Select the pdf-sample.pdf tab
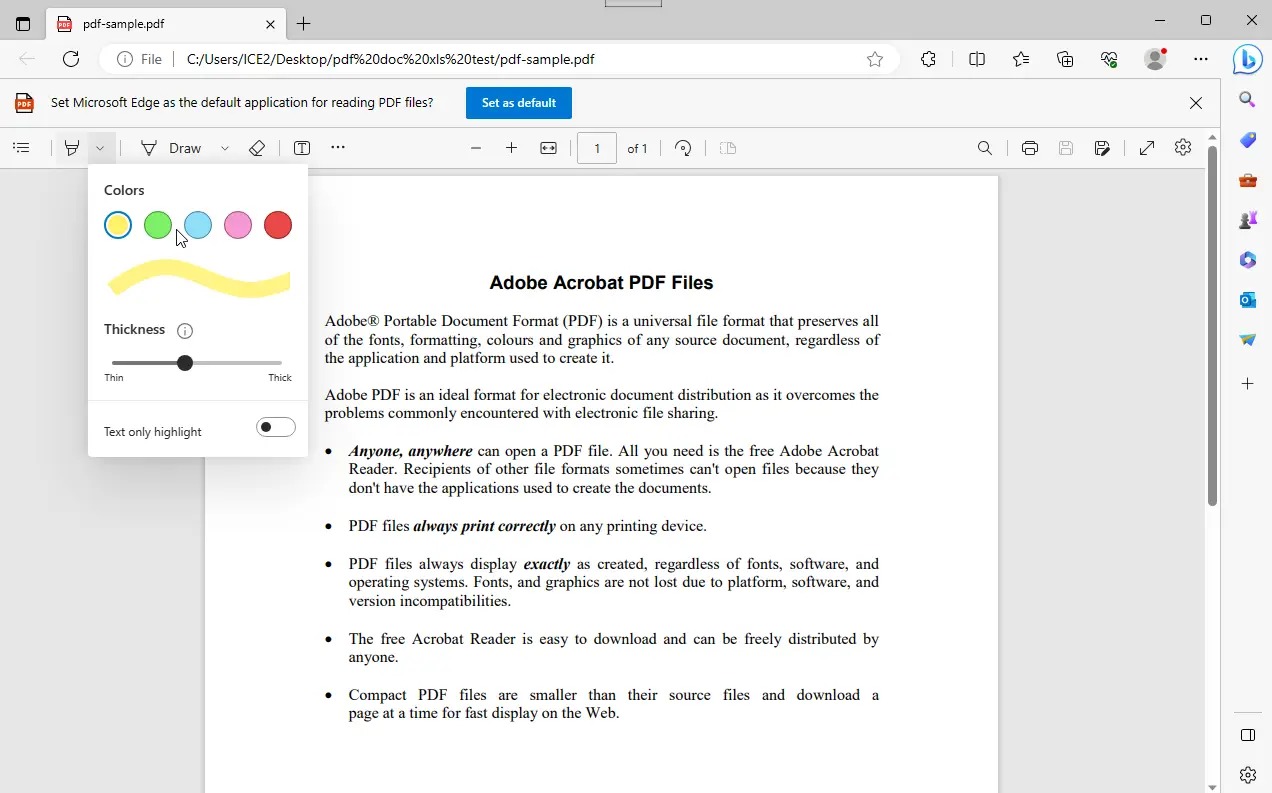1272x793 pixels. click(165, 24)
